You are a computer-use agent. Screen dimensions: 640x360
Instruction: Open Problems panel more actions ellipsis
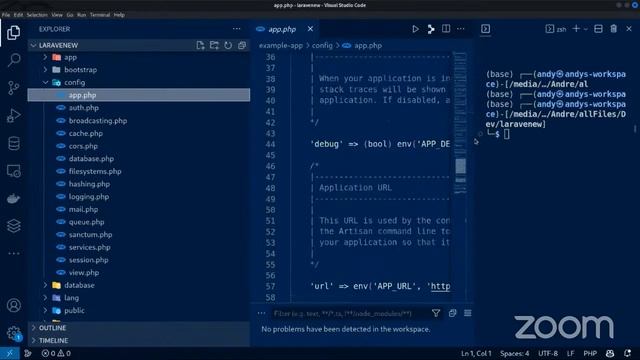(261, 313)
